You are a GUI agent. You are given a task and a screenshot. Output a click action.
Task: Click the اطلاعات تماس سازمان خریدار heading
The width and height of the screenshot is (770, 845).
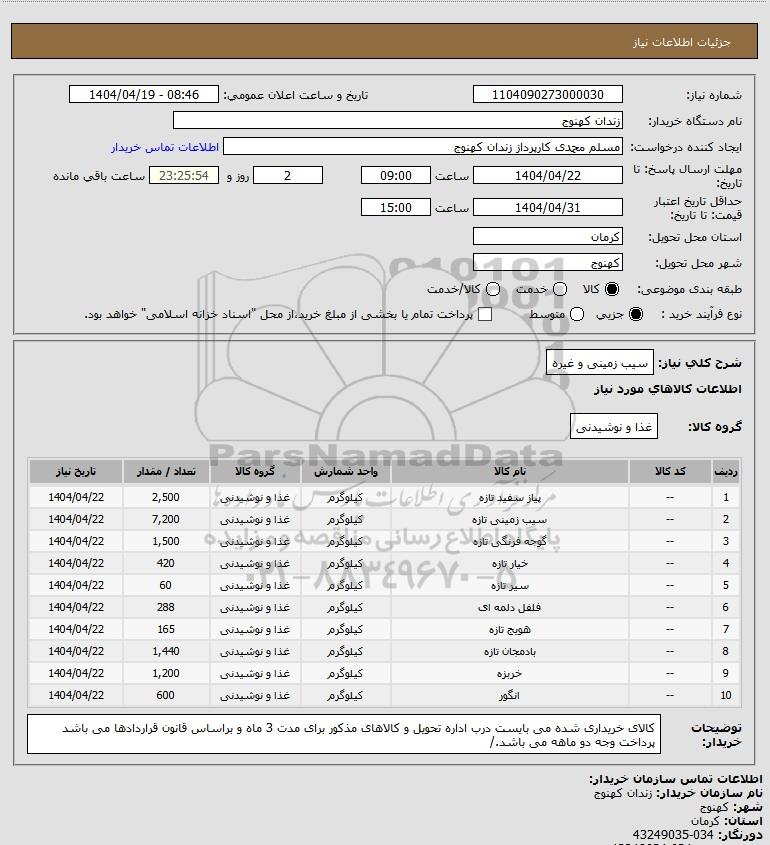[x=675, y=779]
